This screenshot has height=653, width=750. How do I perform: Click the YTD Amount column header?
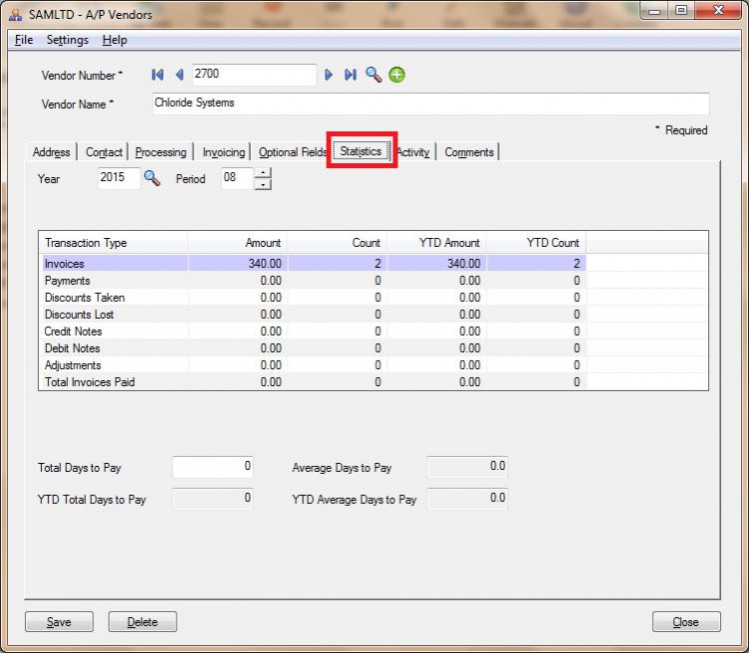click(437, 243)
